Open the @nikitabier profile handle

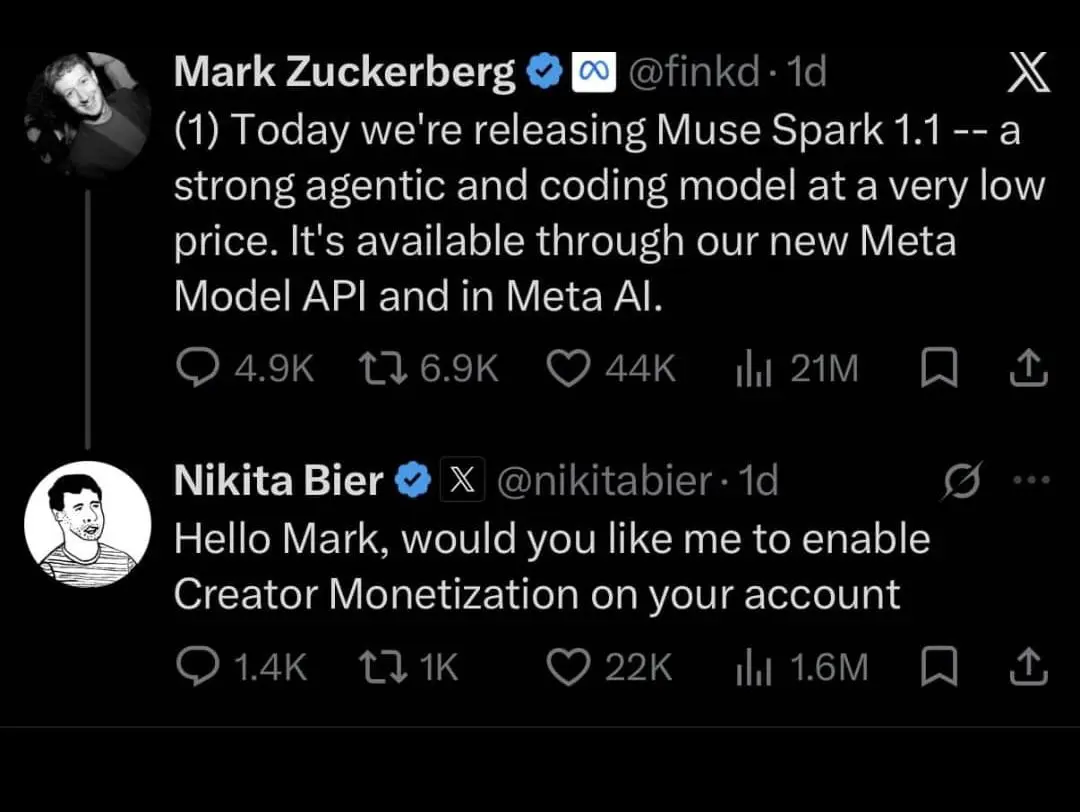pyautogui.click(x=604, y=480)
